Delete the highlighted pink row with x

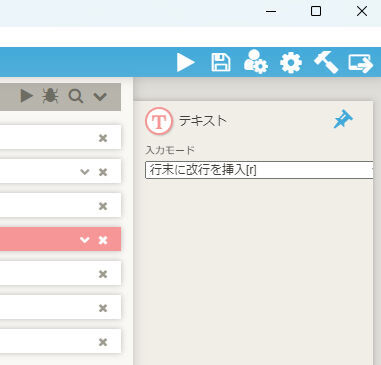coord(103,240)
